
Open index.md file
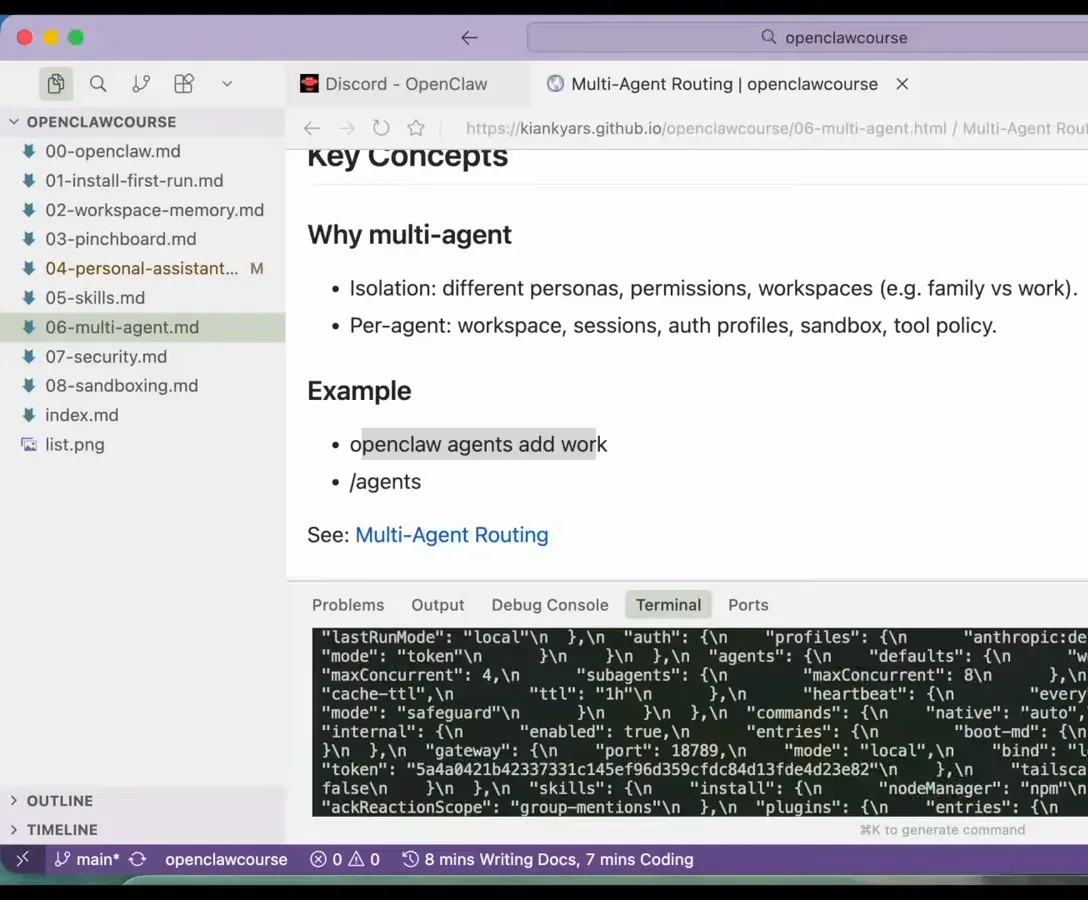point(143,415)
